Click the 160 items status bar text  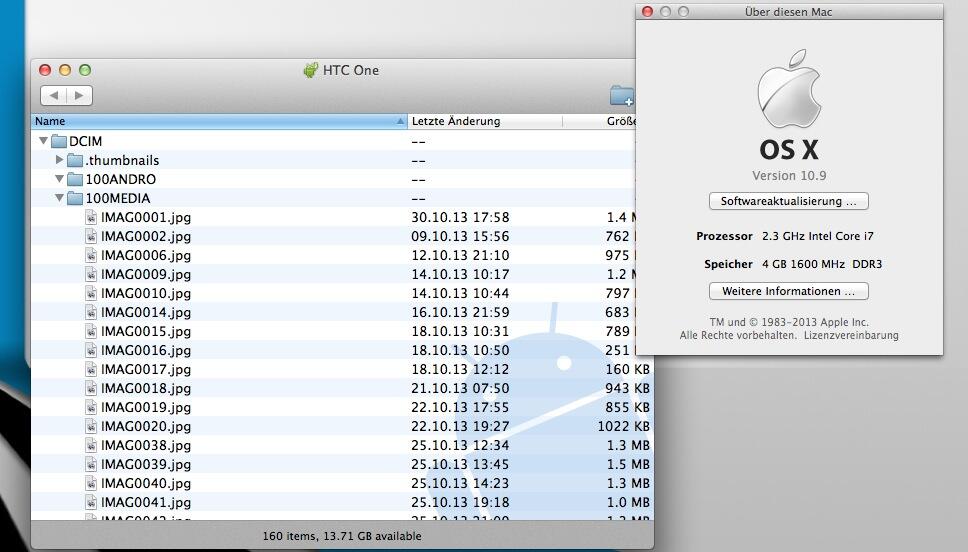342,536
